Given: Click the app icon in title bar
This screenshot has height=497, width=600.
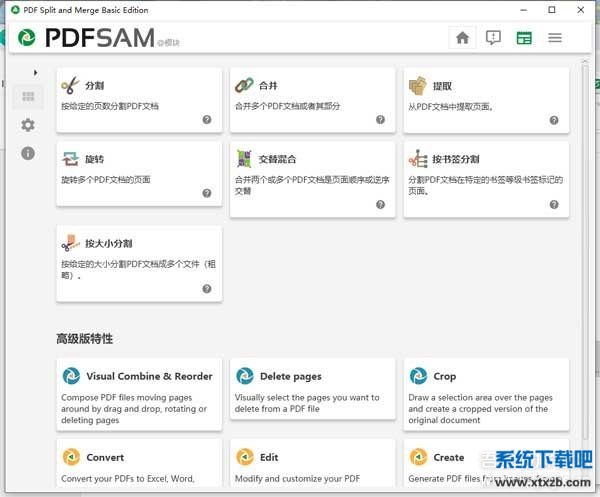Looking at the screenshot, I should coord(15,10).
